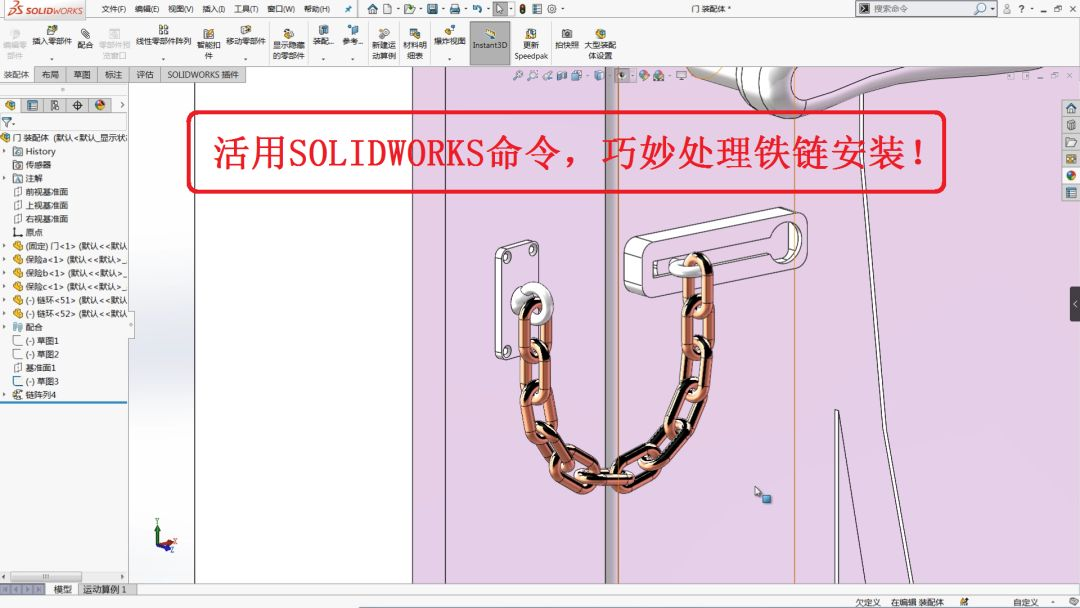Click the Section View icon in view toolbar
This screenshot has width=1080, height=608.
click(562, 75)
